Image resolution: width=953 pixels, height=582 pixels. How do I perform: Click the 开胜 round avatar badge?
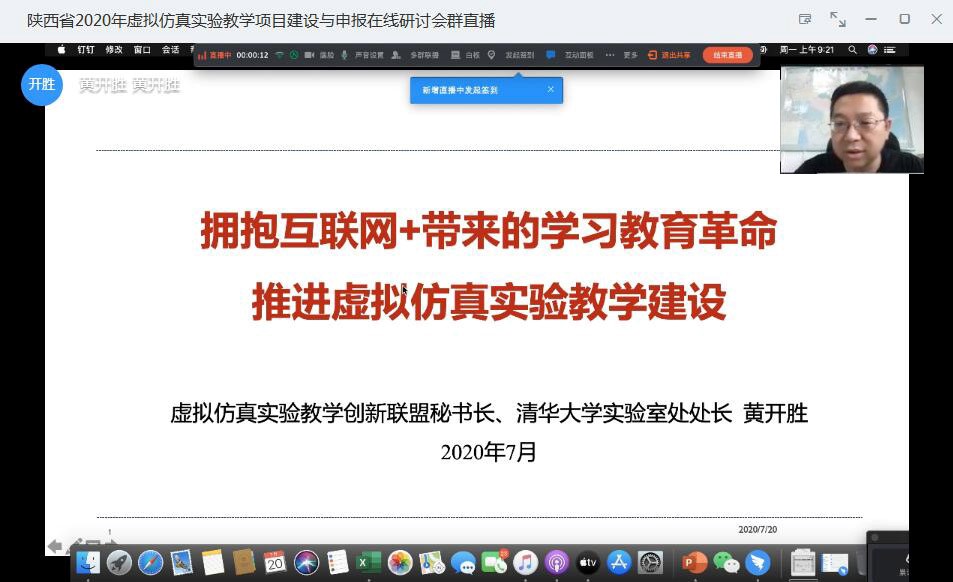coord(41,85)
